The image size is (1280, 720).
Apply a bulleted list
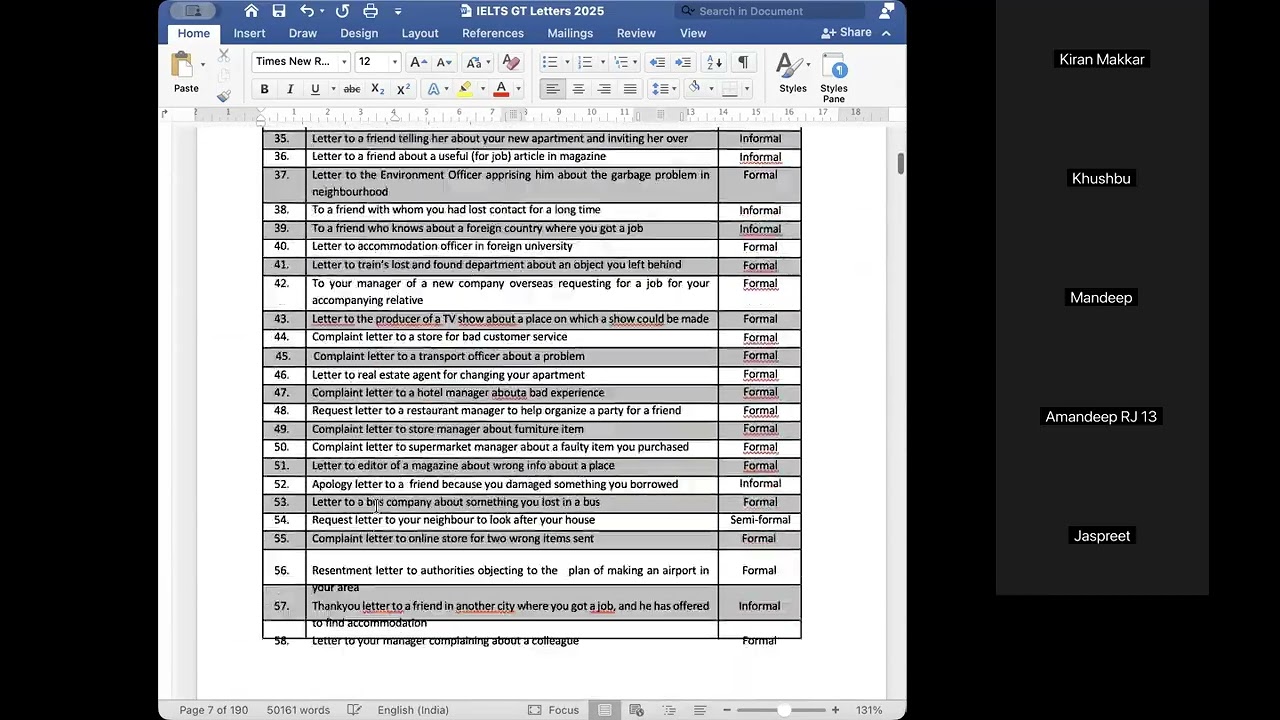point(549,62)
